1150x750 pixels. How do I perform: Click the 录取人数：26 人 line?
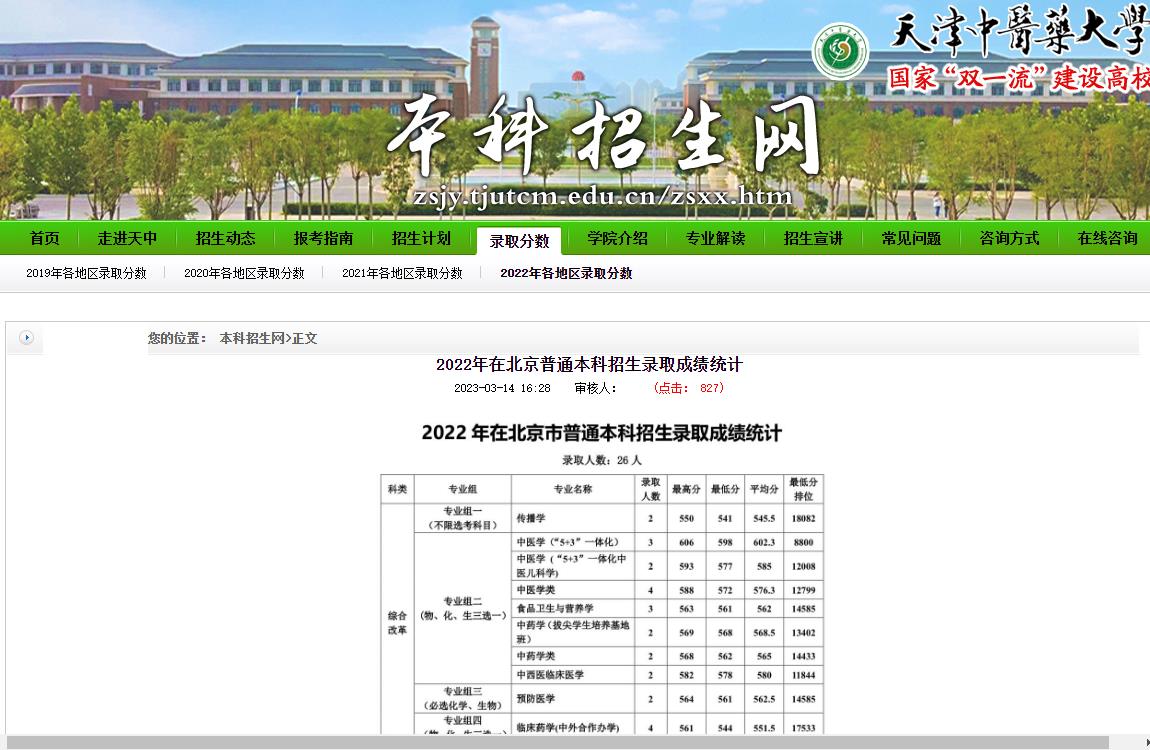602,460
